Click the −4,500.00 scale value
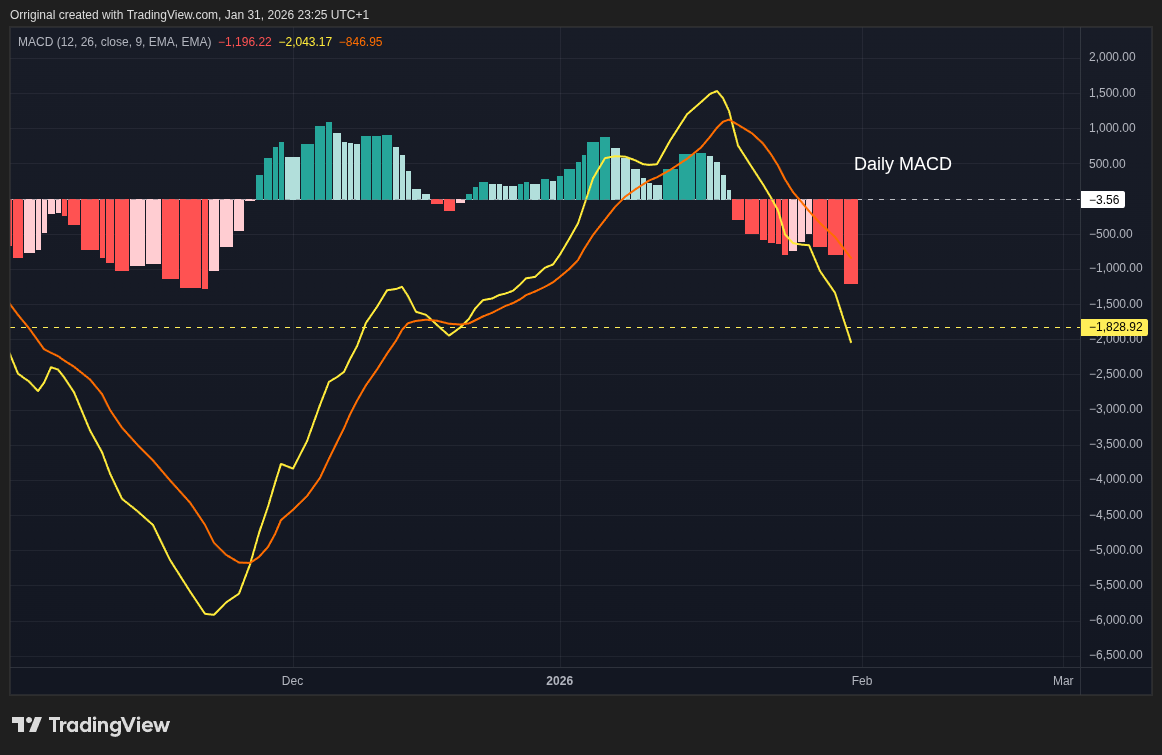This screenshot has width=1162, height=755. 1115,515
